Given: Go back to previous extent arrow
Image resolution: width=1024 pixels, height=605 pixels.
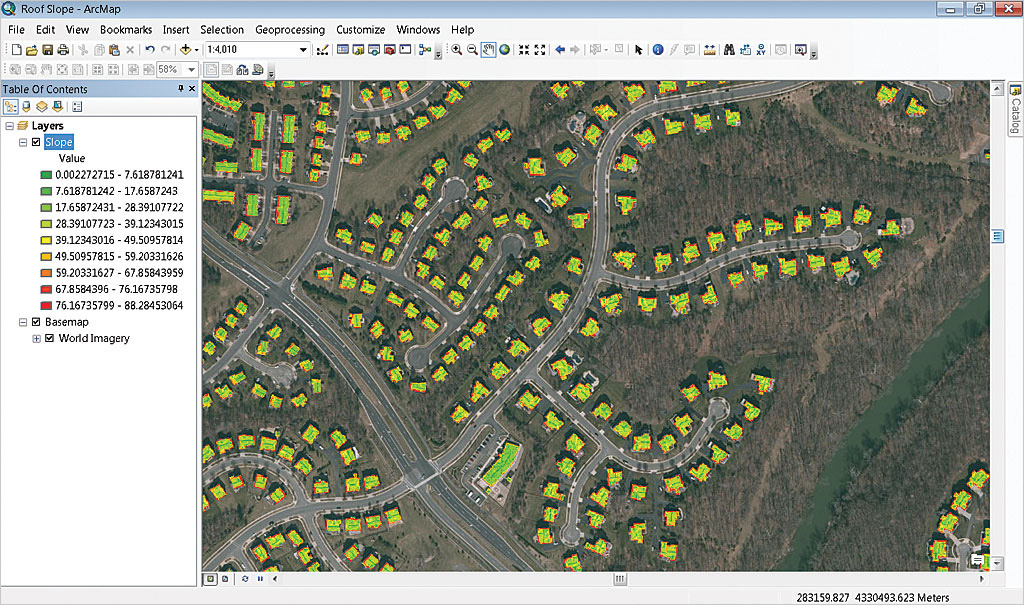Looking at the screenshot, I should (x=559, y=50).
